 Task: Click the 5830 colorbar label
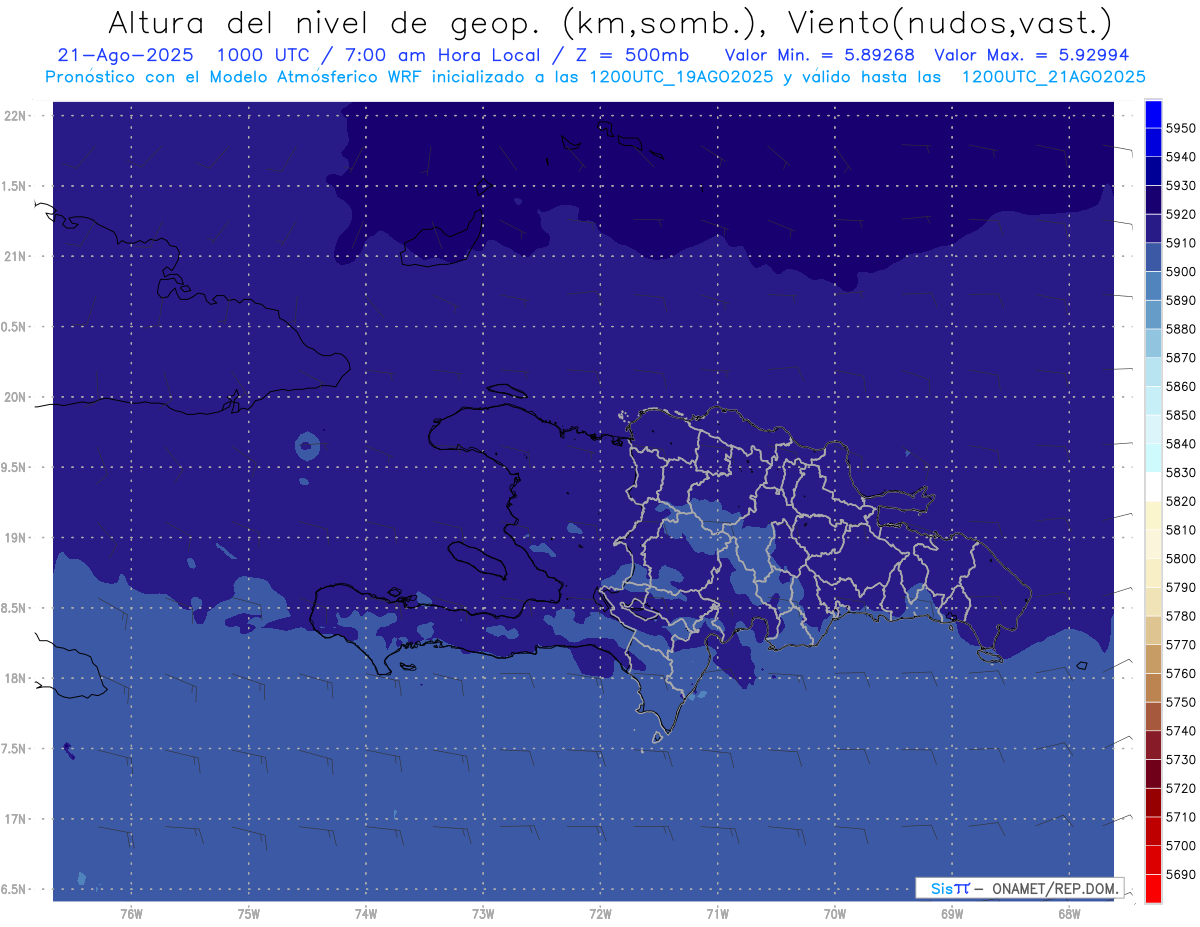(x=1181, y=472)
